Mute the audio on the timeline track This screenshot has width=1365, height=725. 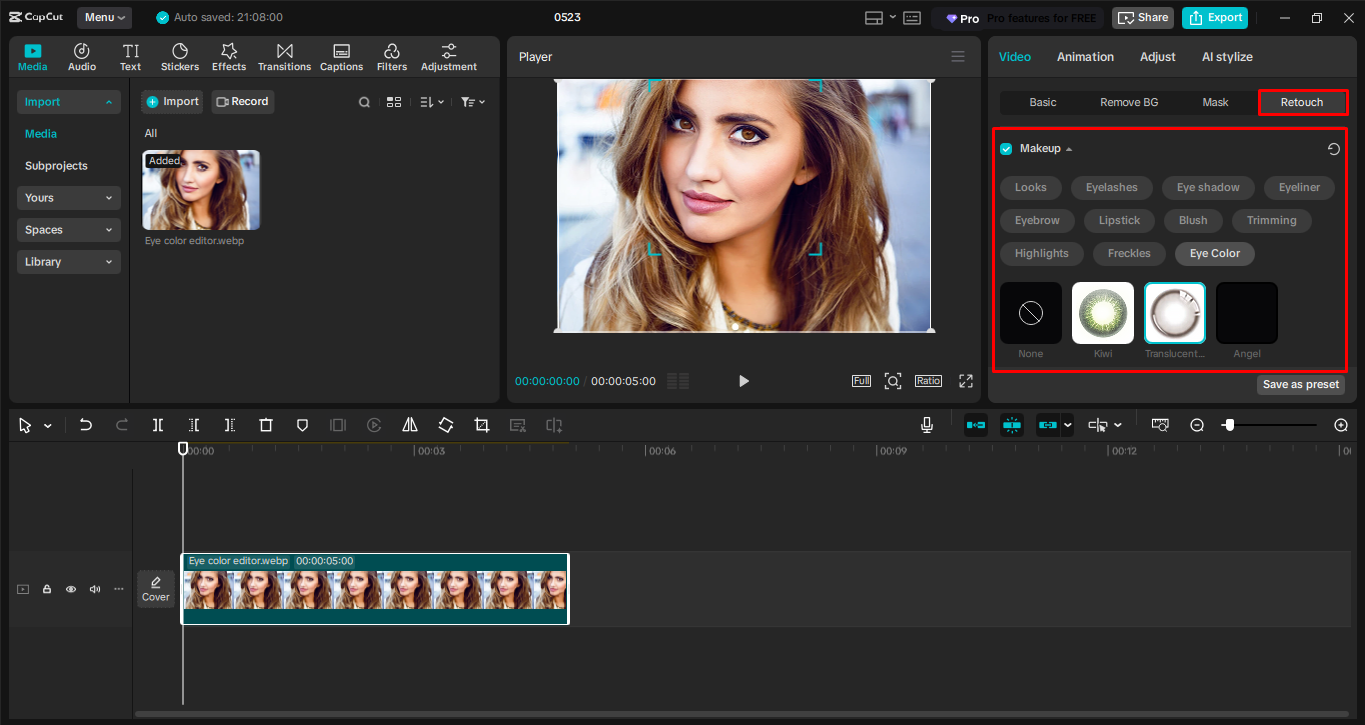(94, 589)
